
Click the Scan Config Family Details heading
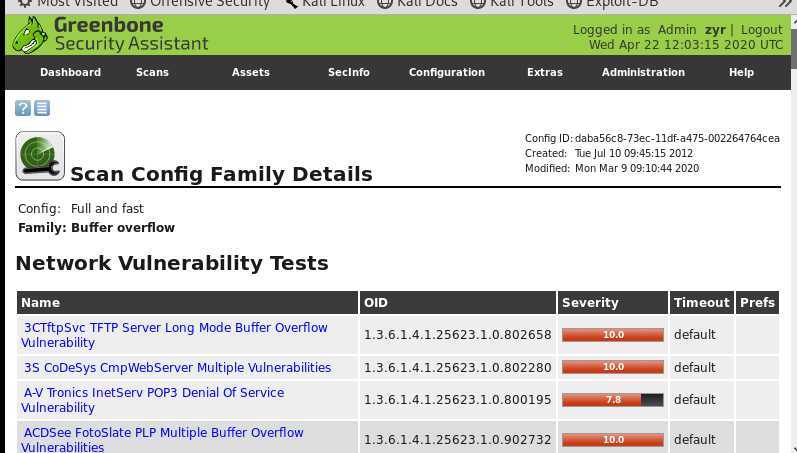point(221,174)
